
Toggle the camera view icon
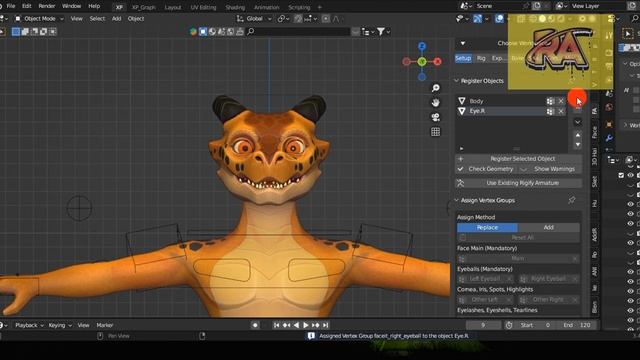pyautogui.click(x=436, y=117)
